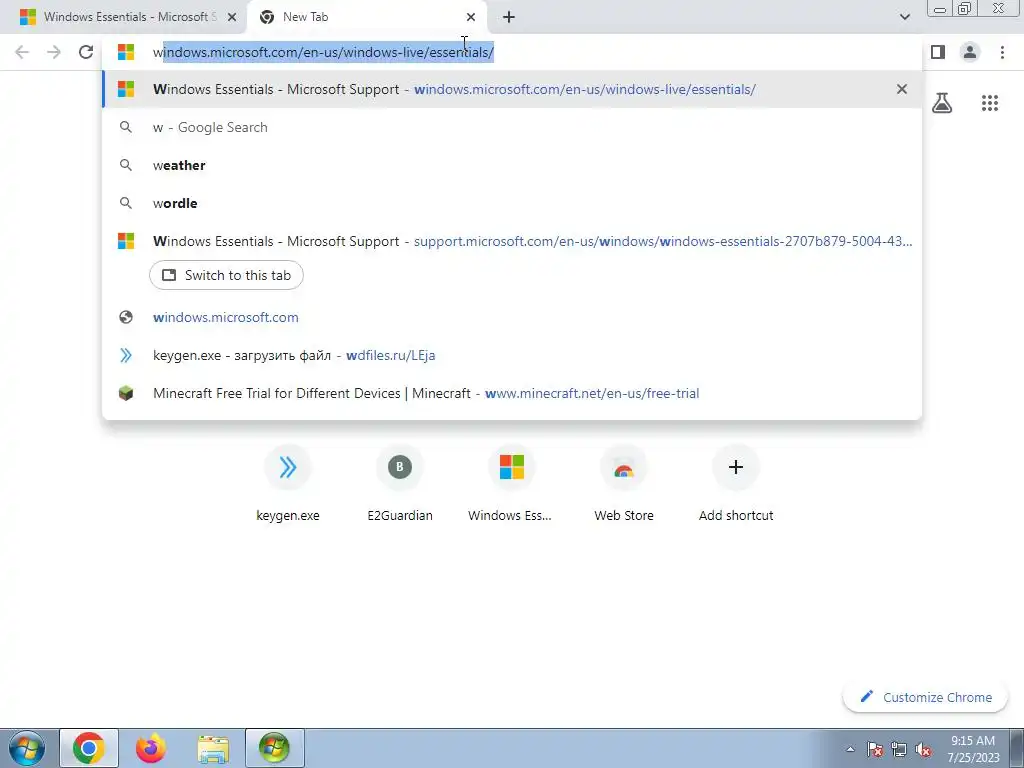Open the Windows Start menu orb
This screenshot has width=1024, height=768.
click(27, 748)
